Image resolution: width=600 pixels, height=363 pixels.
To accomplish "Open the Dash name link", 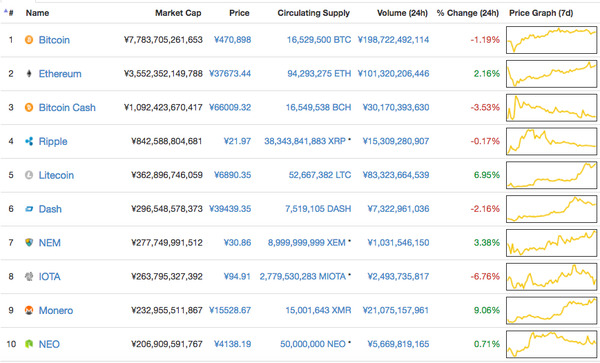I will pos(50,209).
